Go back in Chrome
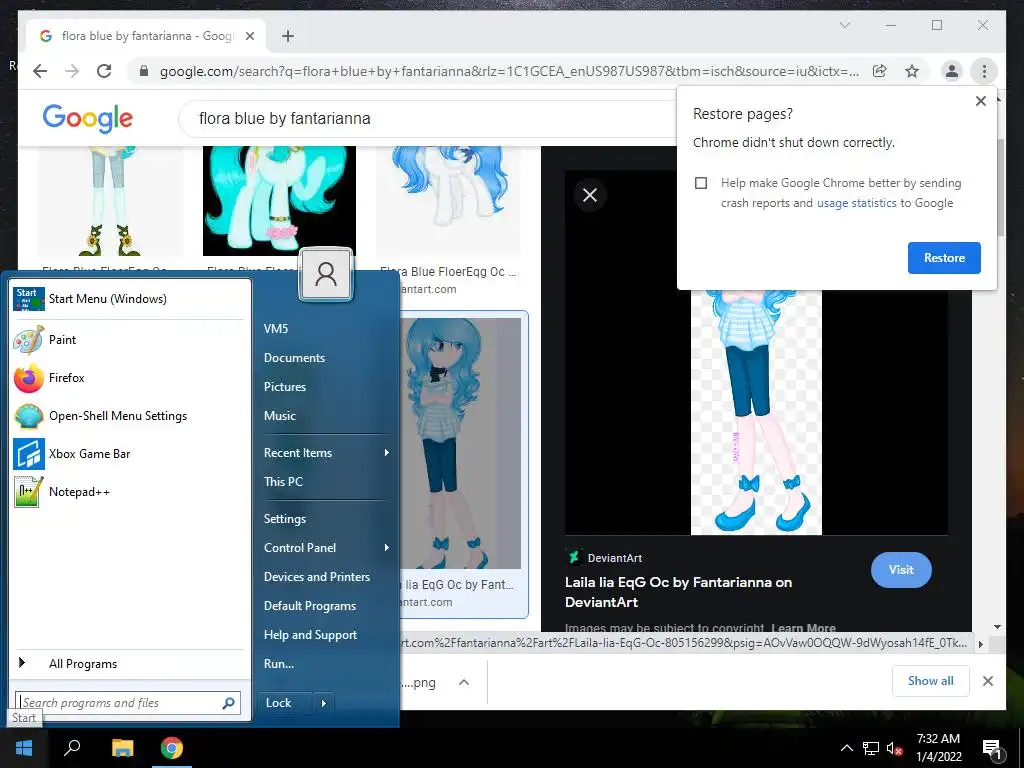Image resolution: width=1024 pixels, height=768 pixels. pyautogui.click(x=40, y=71)
